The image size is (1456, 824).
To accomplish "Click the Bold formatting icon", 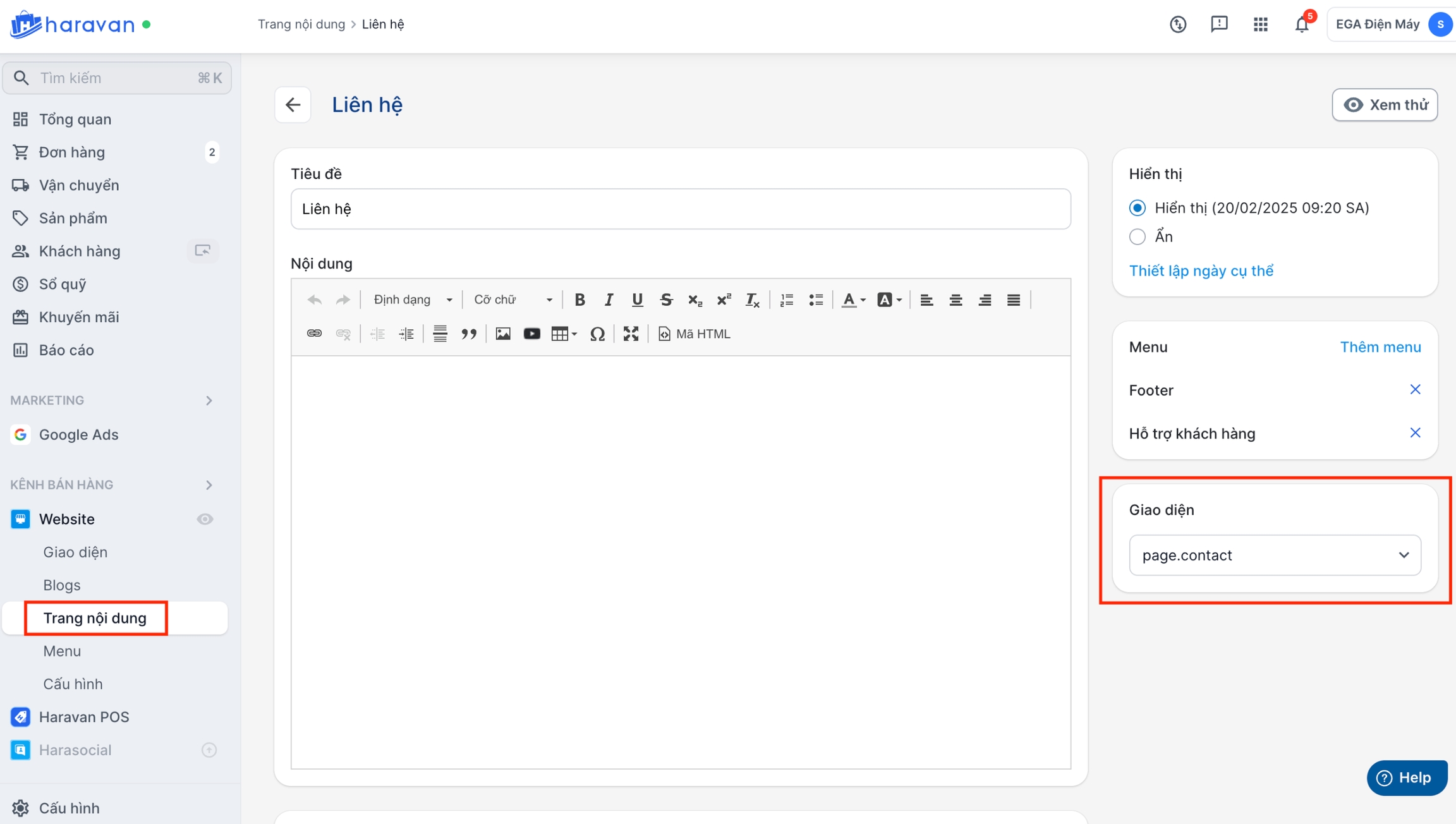I will click(x=579, y=300).
